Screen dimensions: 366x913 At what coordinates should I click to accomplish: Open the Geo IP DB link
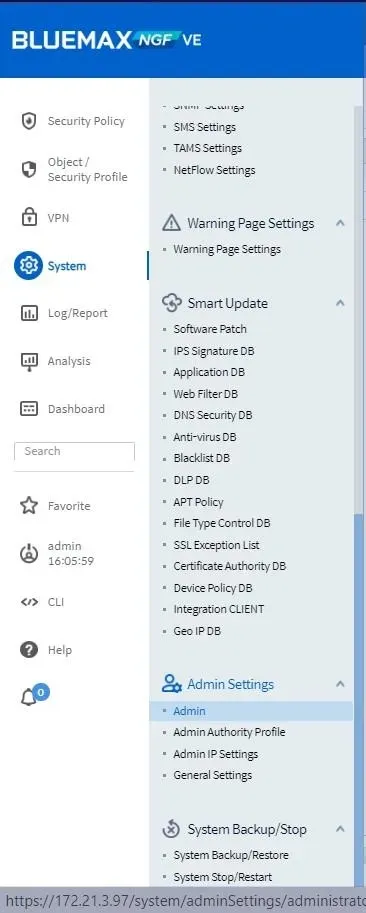pos(197,631)
